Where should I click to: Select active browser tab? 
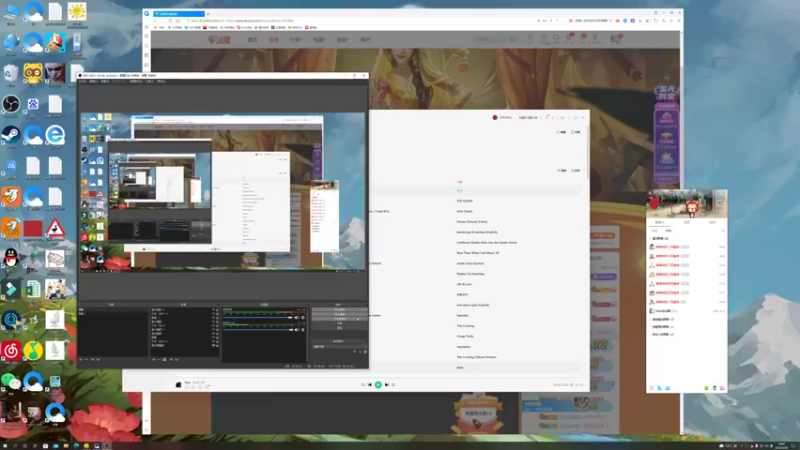coord(179,14)
